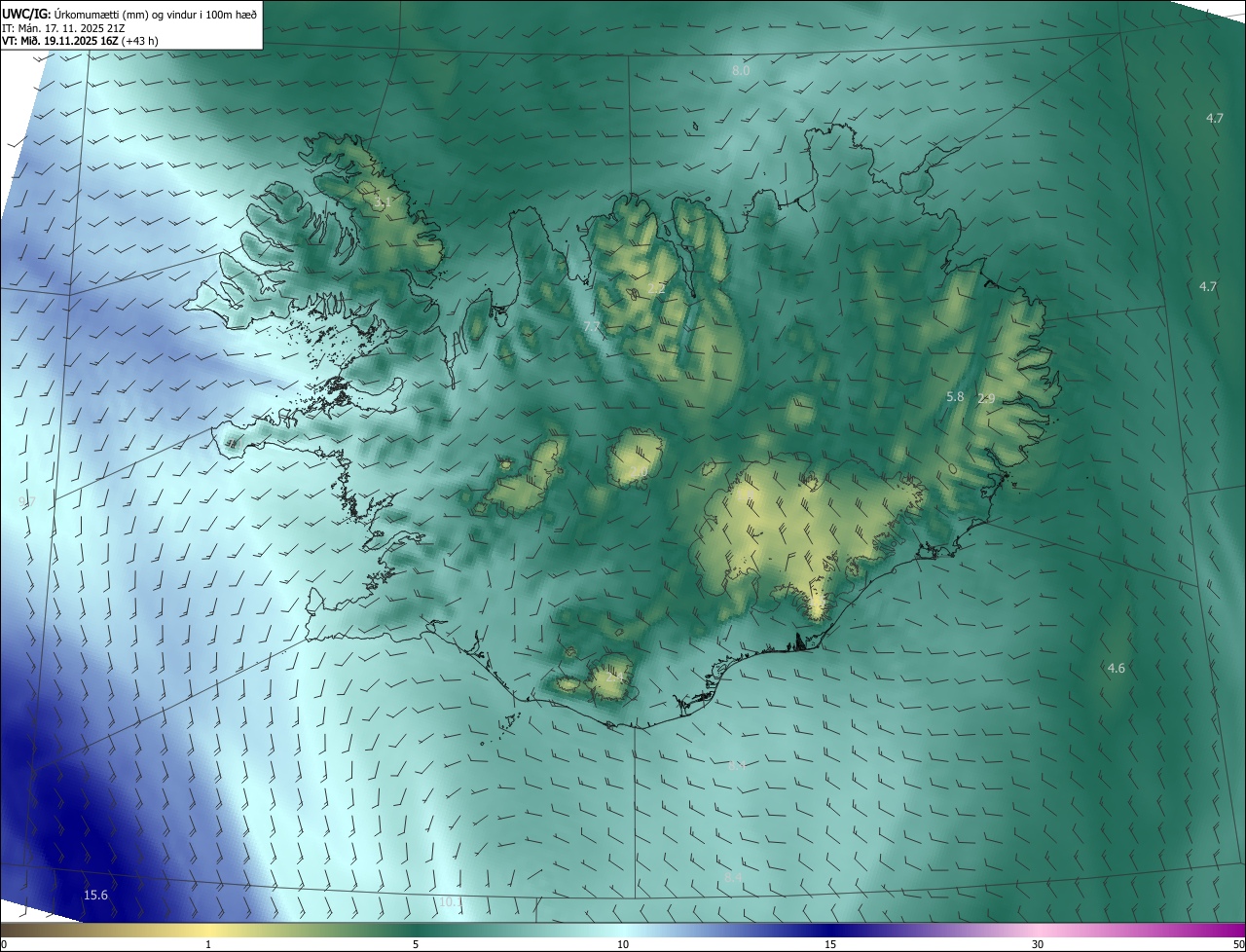The image size is (1246, 952).
Task: Click the 'VT: Mið. 19.11.2025 16Z (+43 h)' line
Action: [x=80, y=41]
